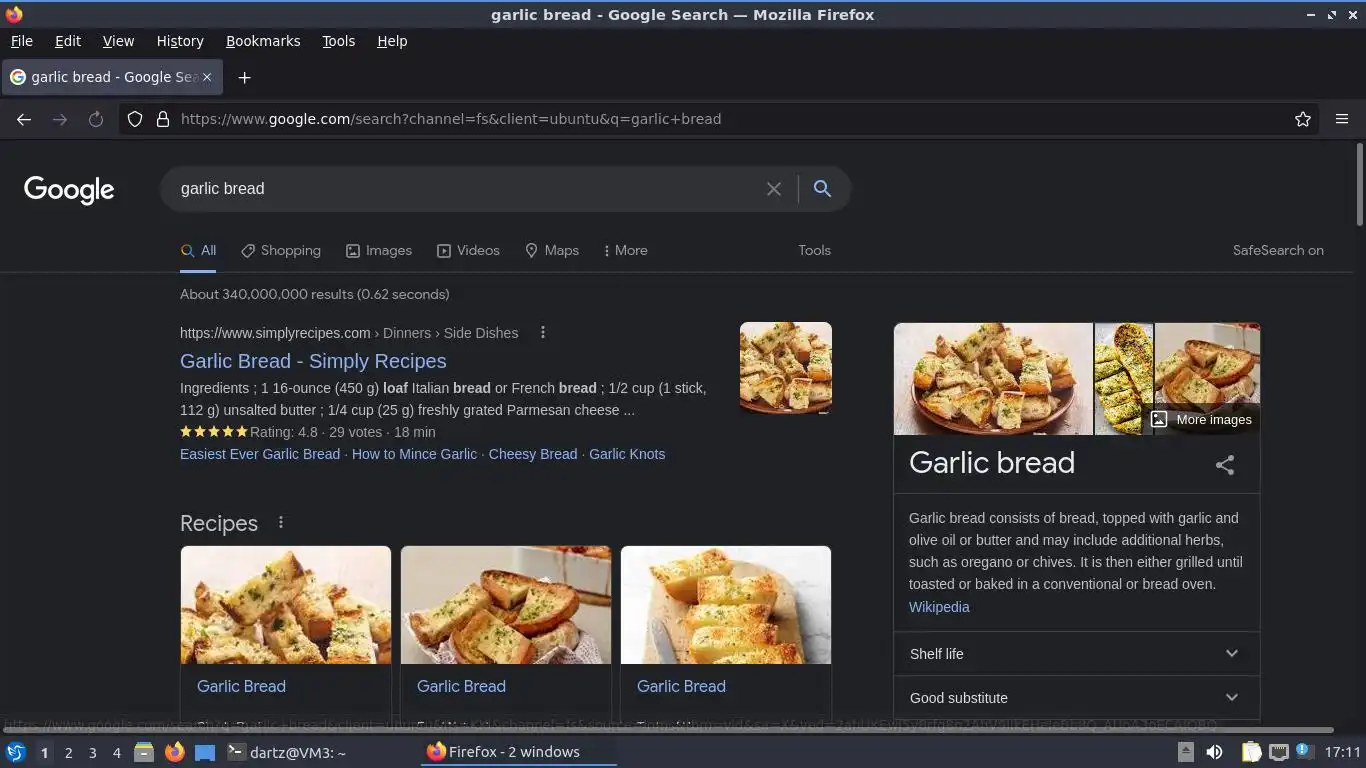This screenshot has height=768, width=1366.
Task: Click the forward navigation arrow
Action: click(x=60, y=119)
